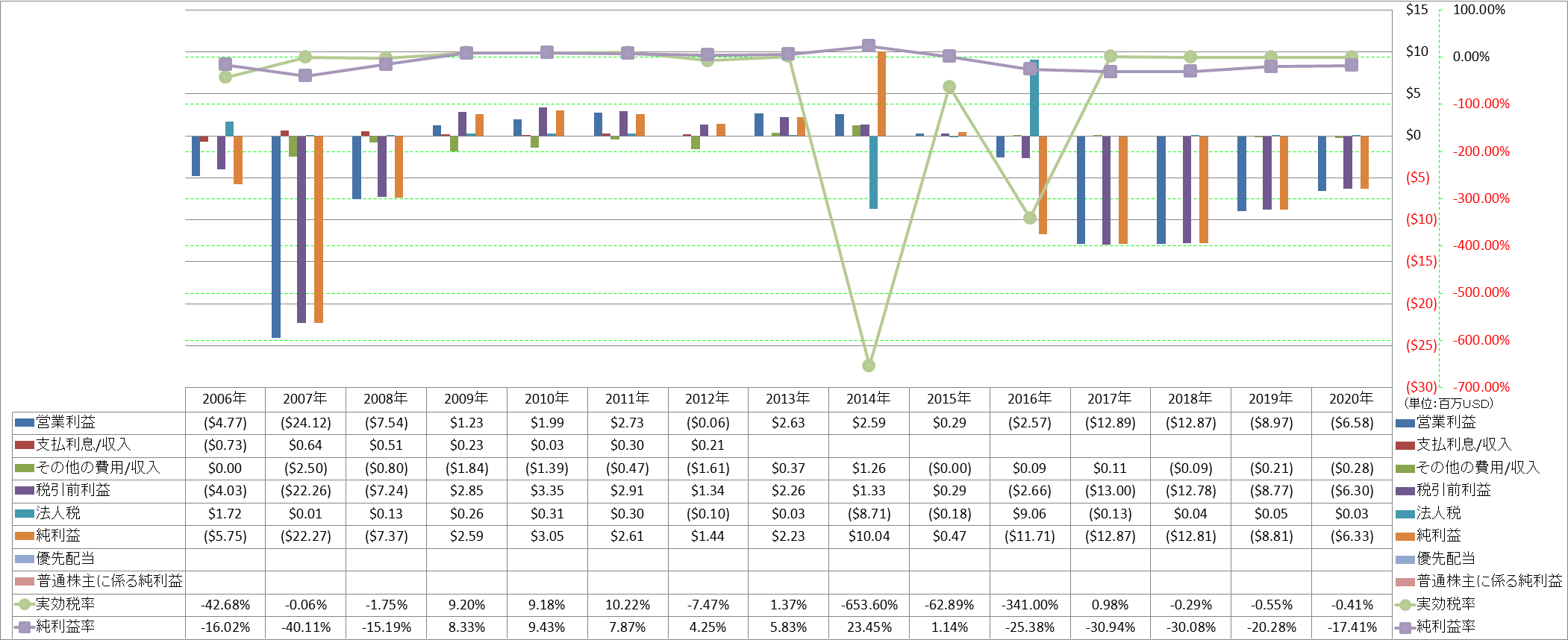Click the 2014年 純利益 orange bar
The width and height of the screenshot is (1568, 640).
click(x=882, y=94)
